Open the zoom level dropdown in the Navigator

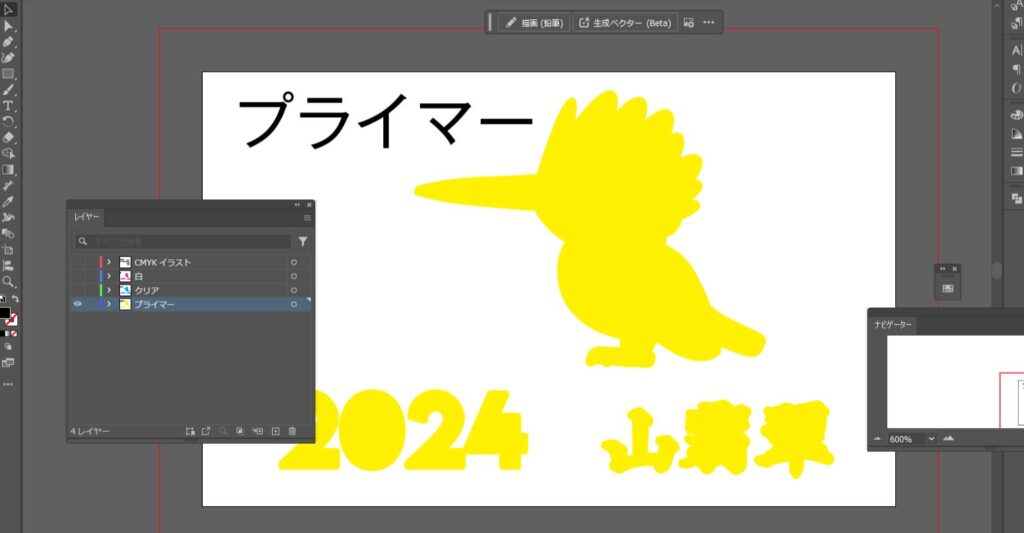932,439
